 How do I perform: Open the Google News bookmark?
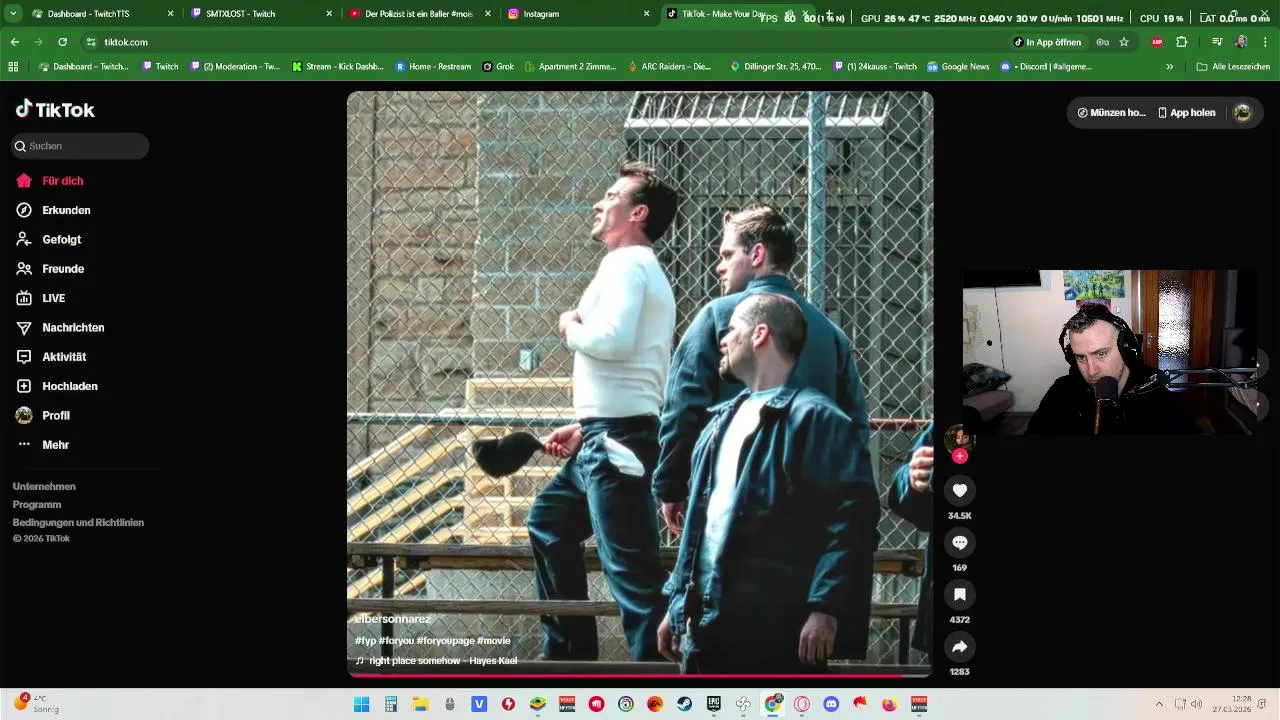point(958,67)
